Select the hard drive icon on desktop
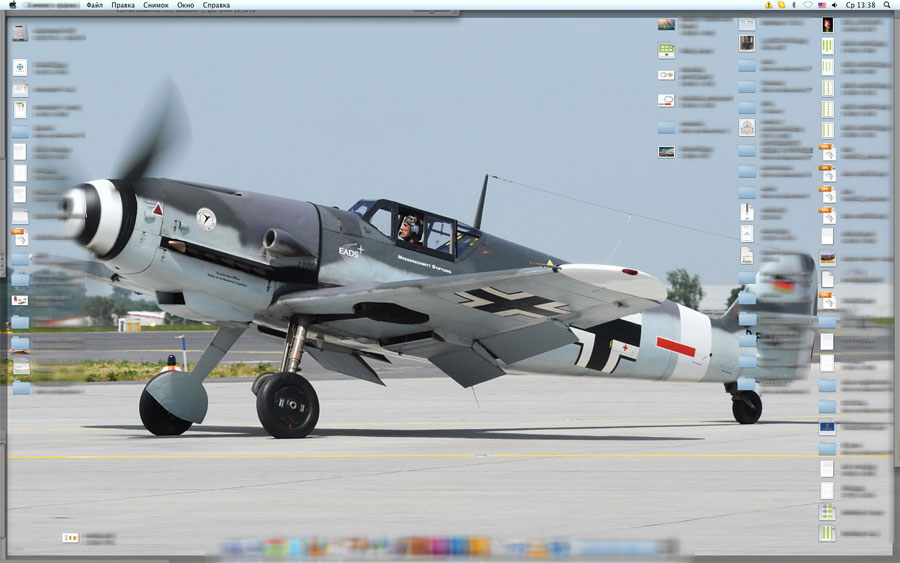 20,33
